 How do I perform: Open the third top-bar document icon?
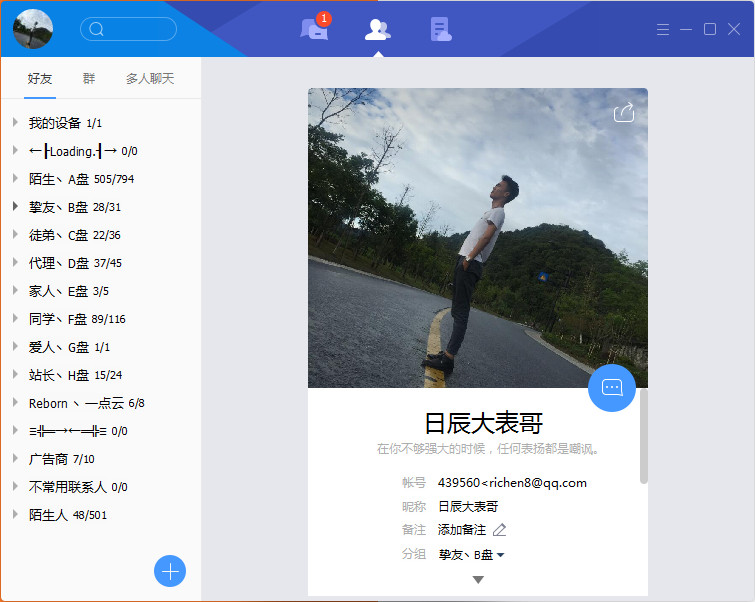(440, 29)
